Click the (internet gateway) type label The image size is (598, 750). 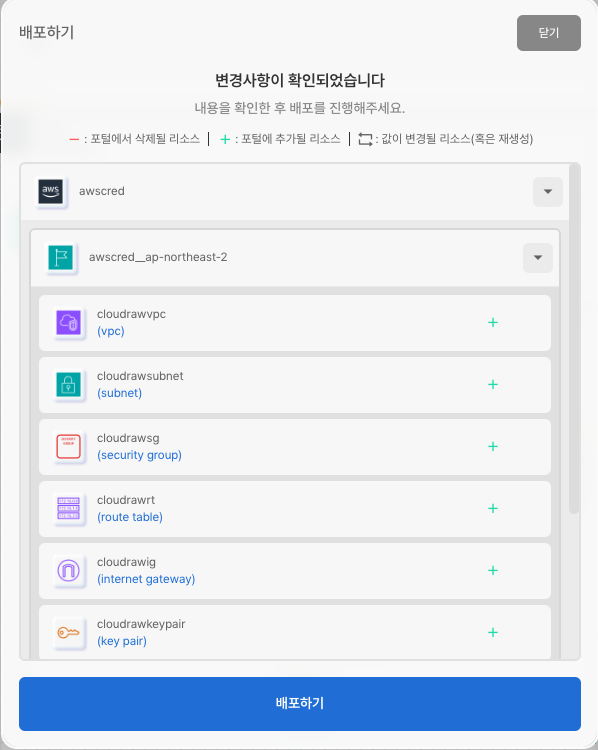click(146, 579)
